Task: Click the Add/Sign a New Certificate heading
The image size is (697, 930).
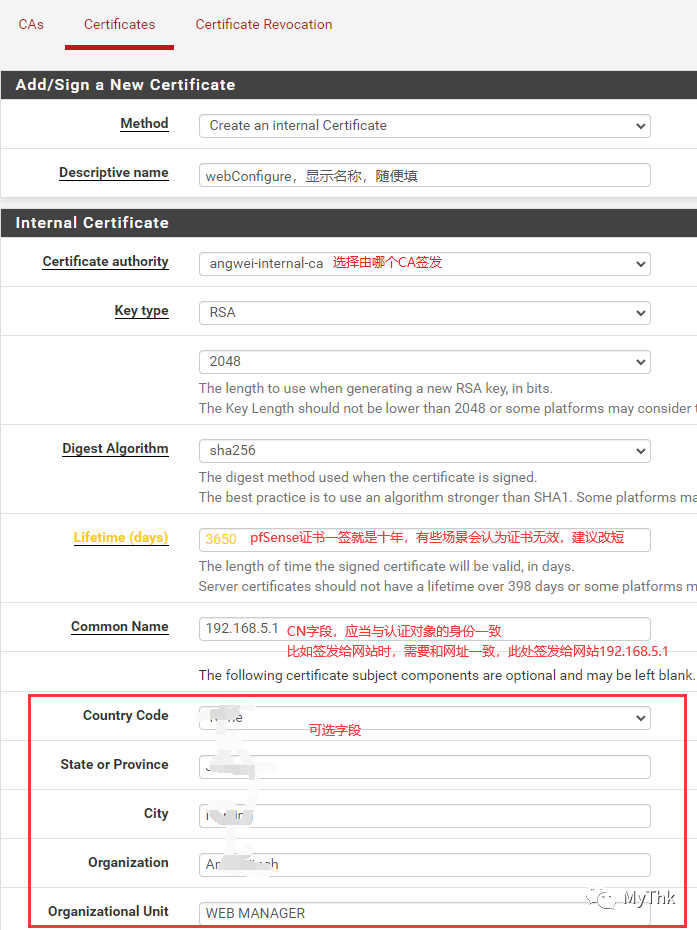Action: click(x=125, y=85)
